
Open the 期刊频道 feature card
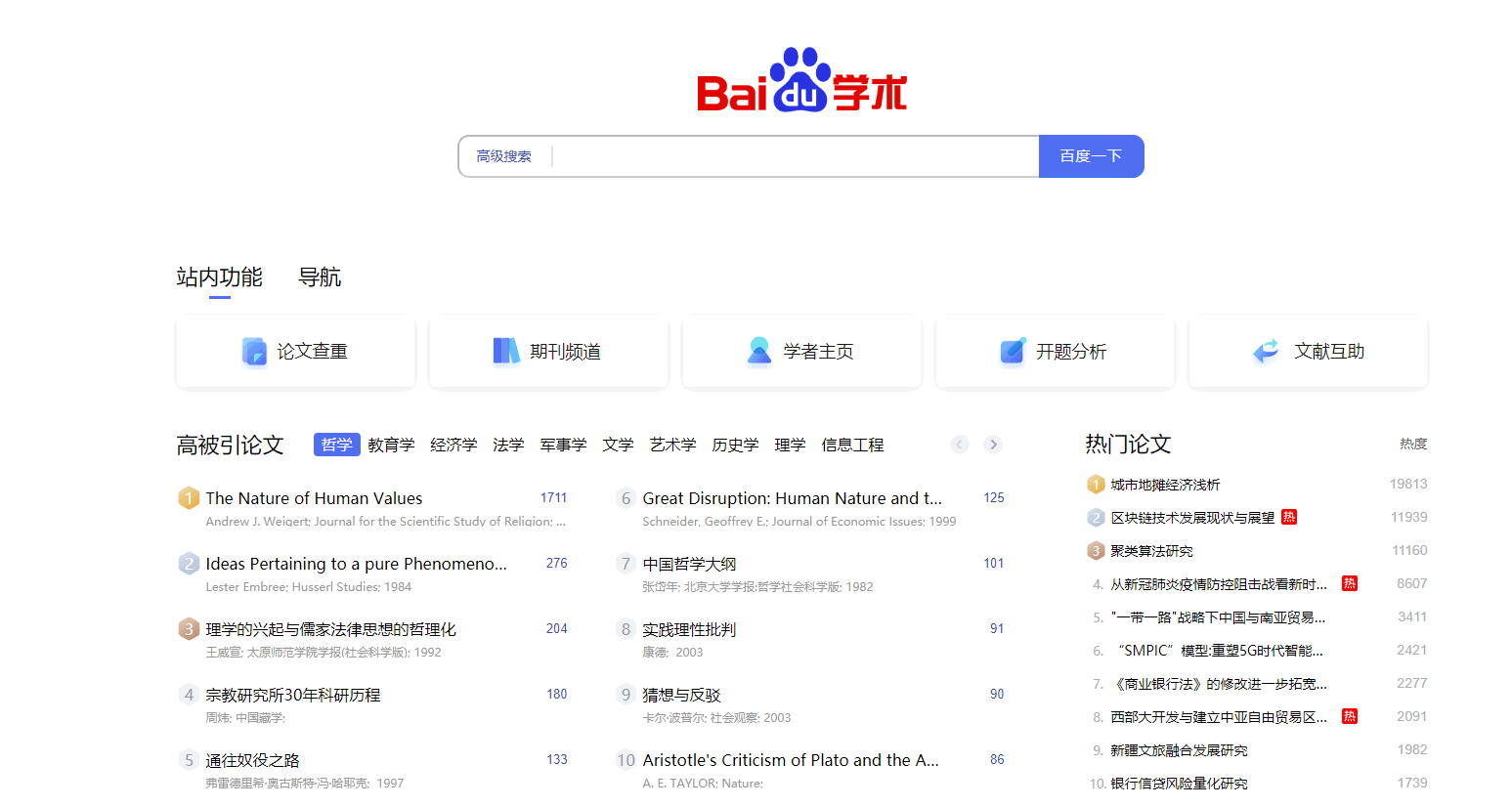[x=548, y=352]
